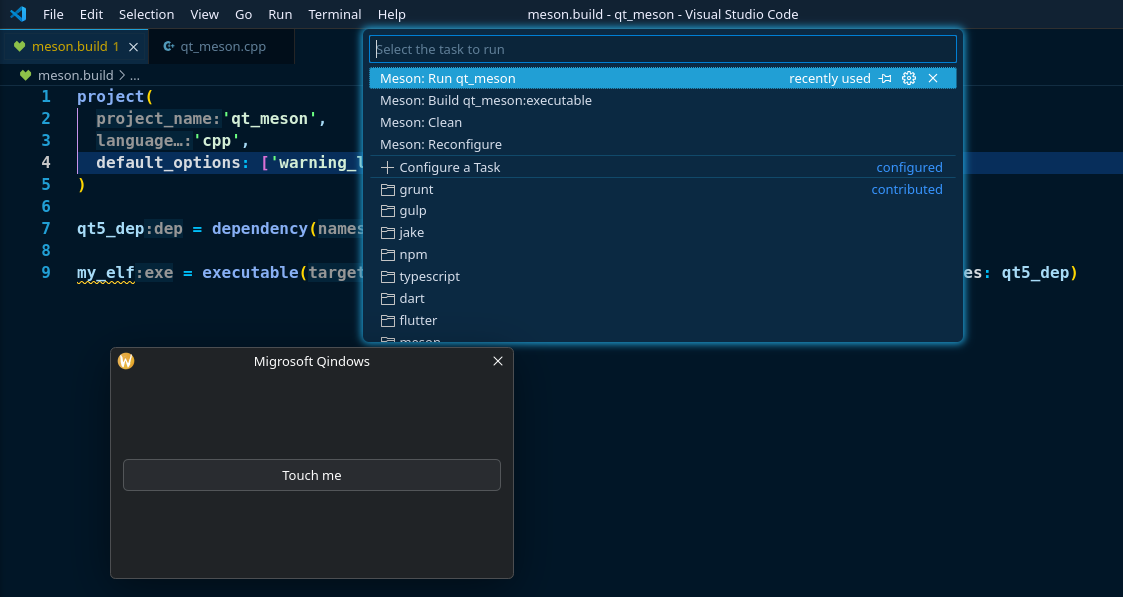The height and width of the screenshot is (597, 1123).
Task: Click the 'dependency' function call on line 7
Action: coord(260,228)
